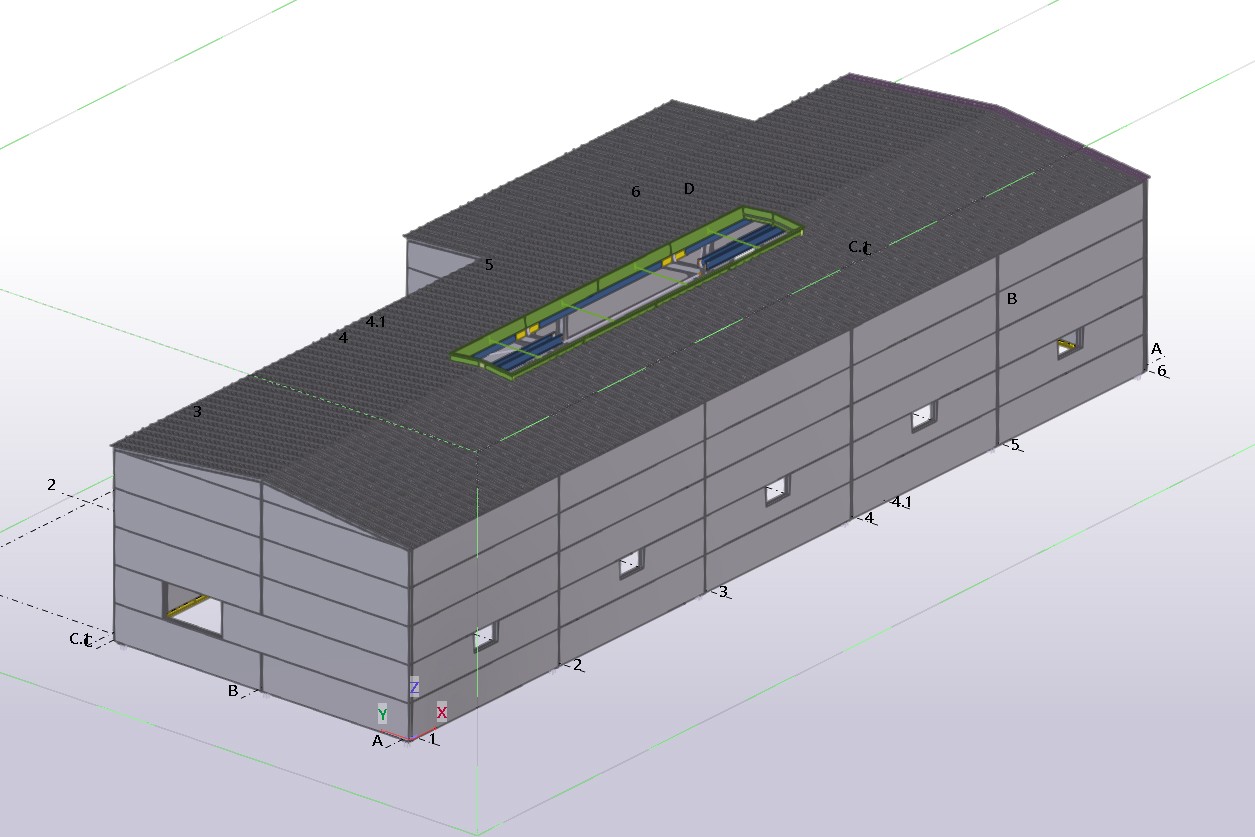1255x837 pixels.
Task: Select grid label 2 left of the building
Action: [51, 485]
